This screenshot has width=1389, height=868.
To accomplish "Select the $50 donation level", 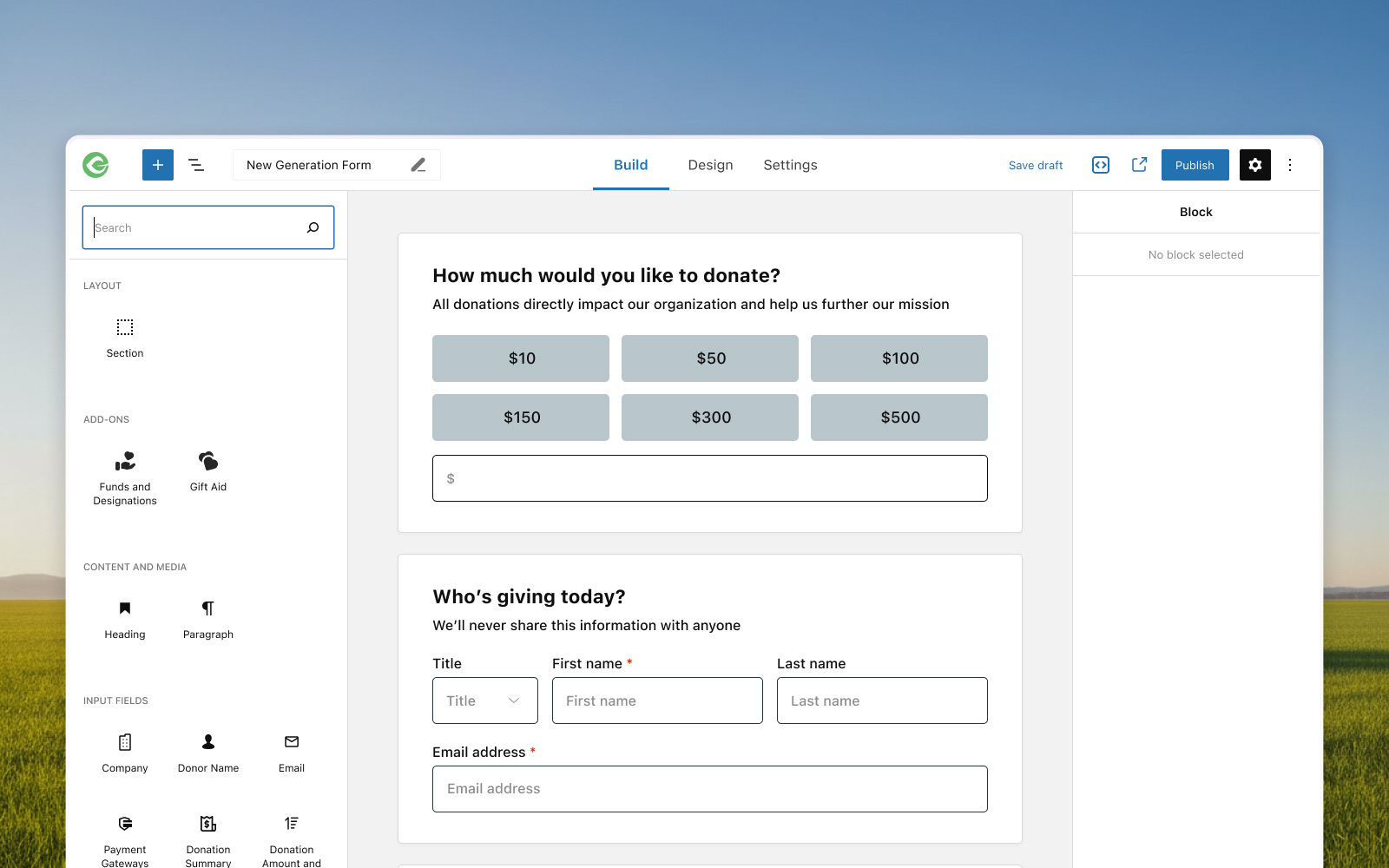I will (x=710, y=358).
